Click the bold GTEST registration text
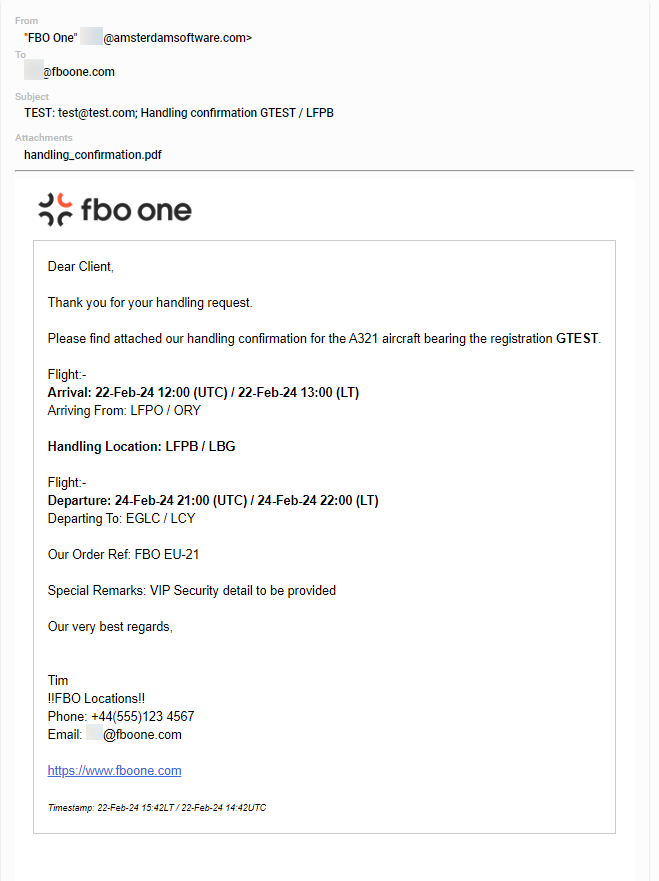 (x=577, y=338)
